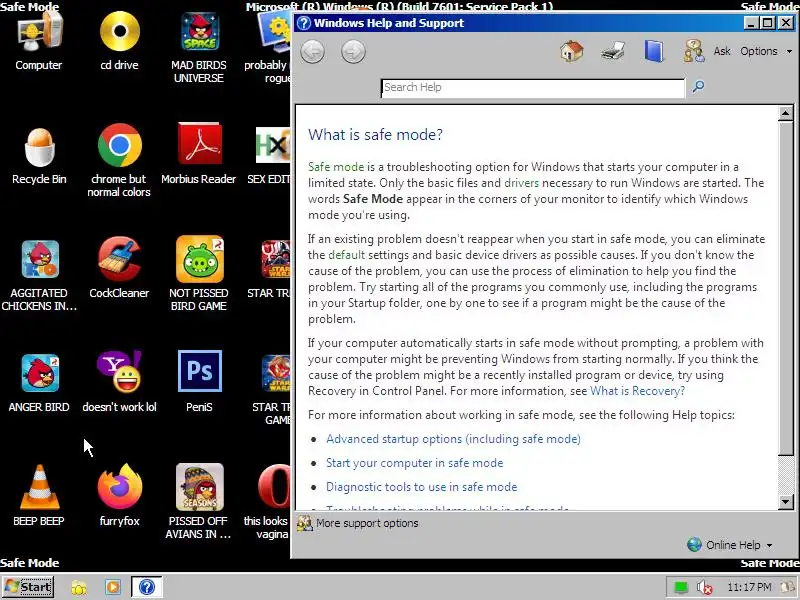Viewport: 800px width, 600px height.
Task: Click the help scrollbar down arrow
Action: pos(785,503)
